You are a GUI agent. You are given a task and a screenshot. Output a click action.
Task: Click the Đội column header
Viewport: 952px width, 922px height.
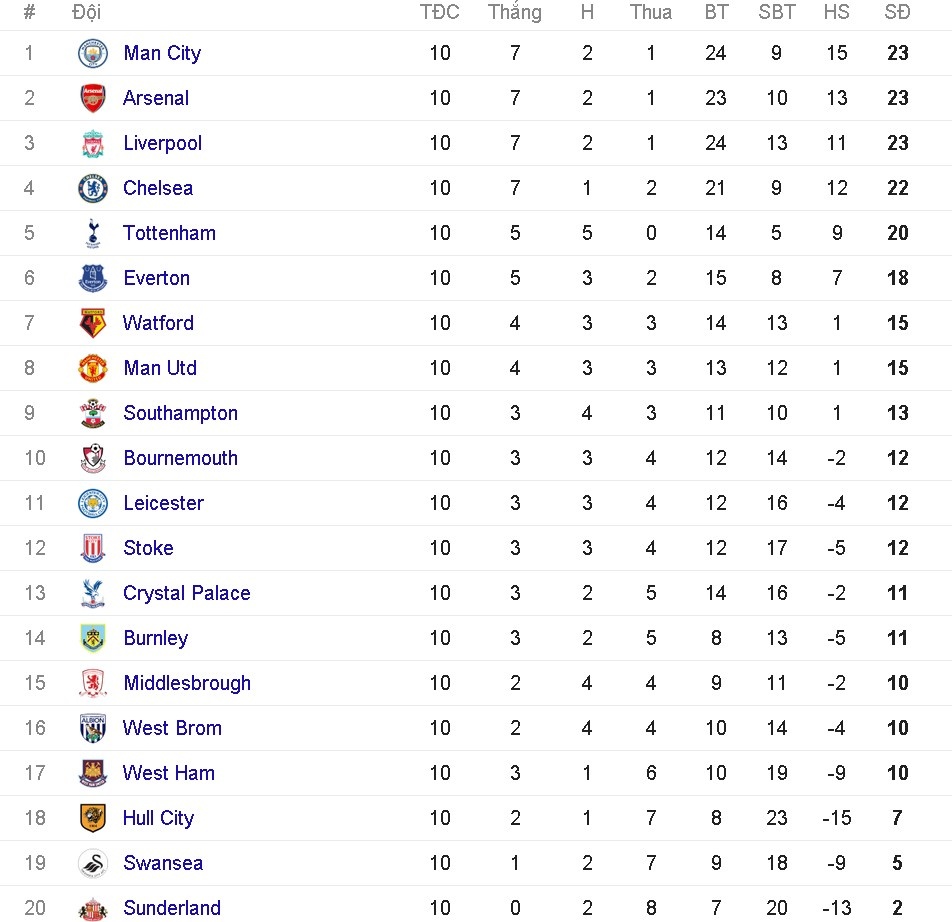coord(86,12)
